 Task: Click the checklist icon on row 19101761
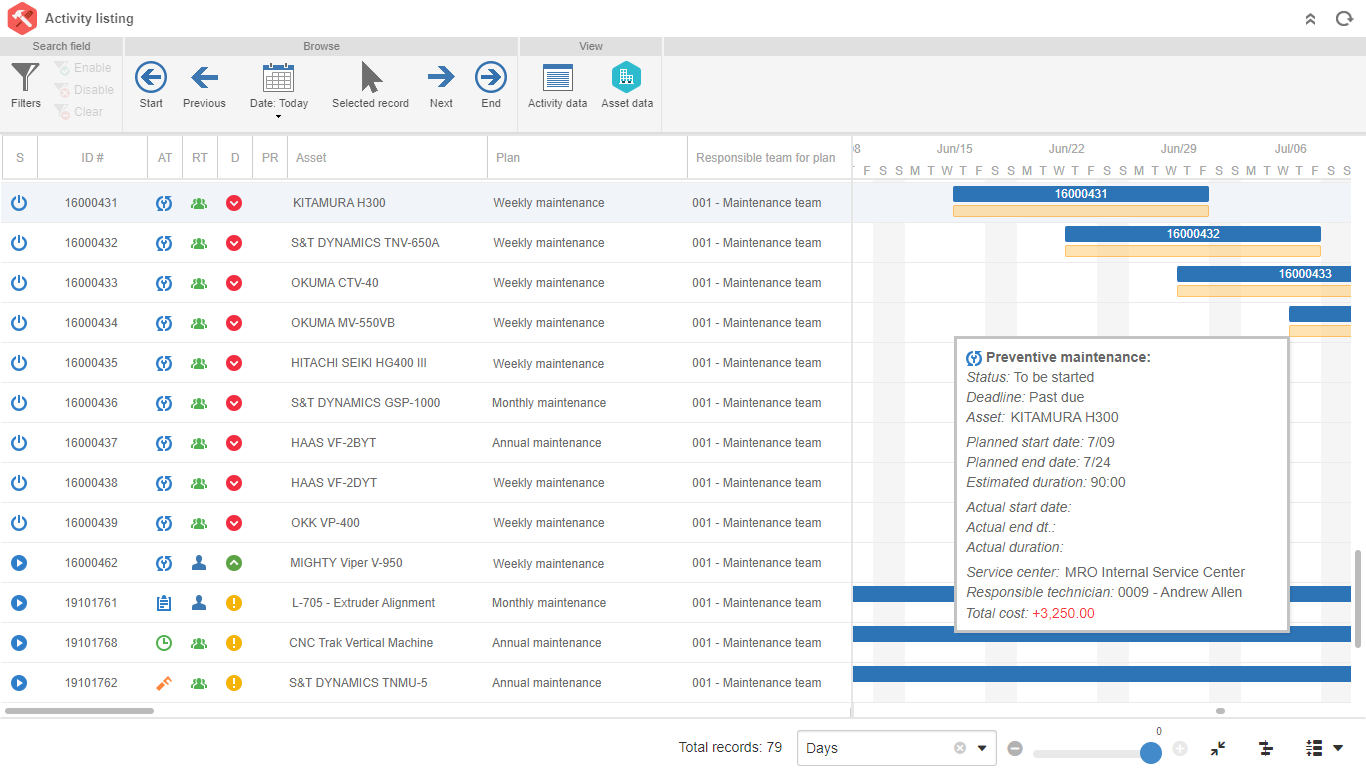click(x=163, y=603)
